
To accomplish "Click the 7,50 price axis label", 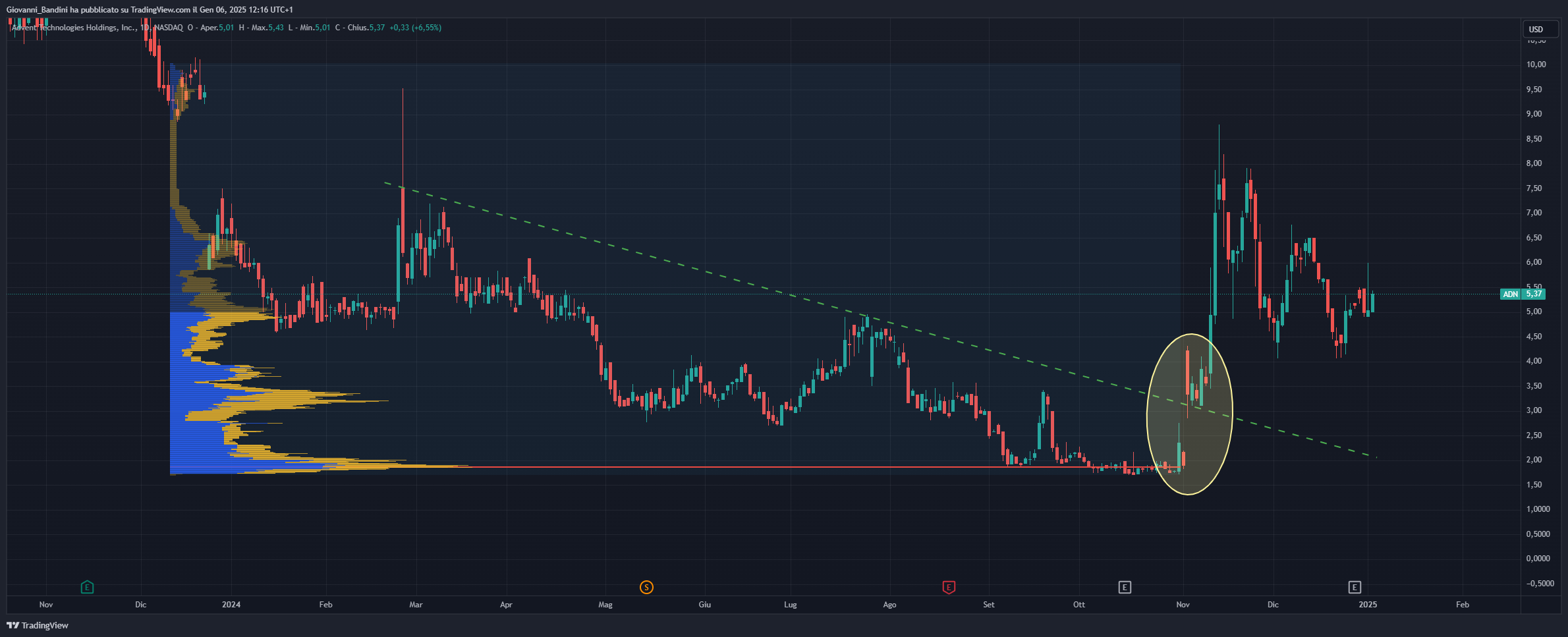I will [x=1534, y=188].
